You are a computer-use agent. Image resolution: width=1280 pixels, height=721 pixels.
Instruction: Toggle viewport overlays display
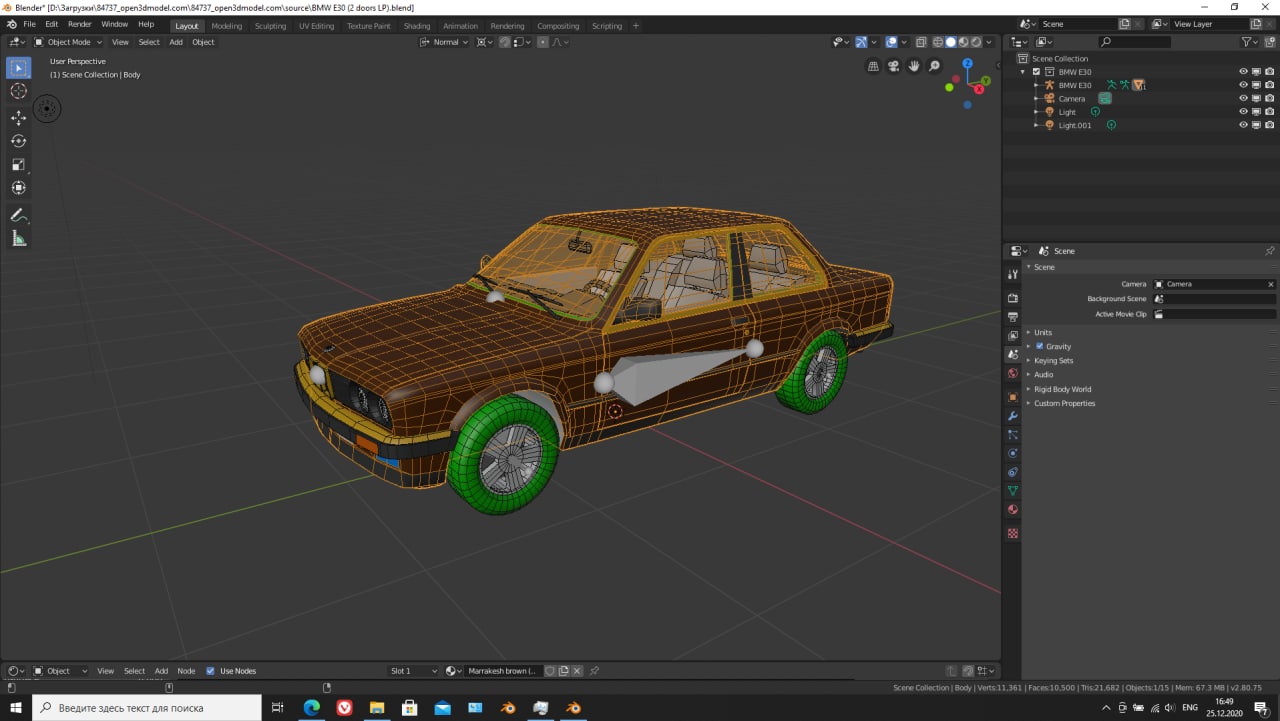(891, 42)
